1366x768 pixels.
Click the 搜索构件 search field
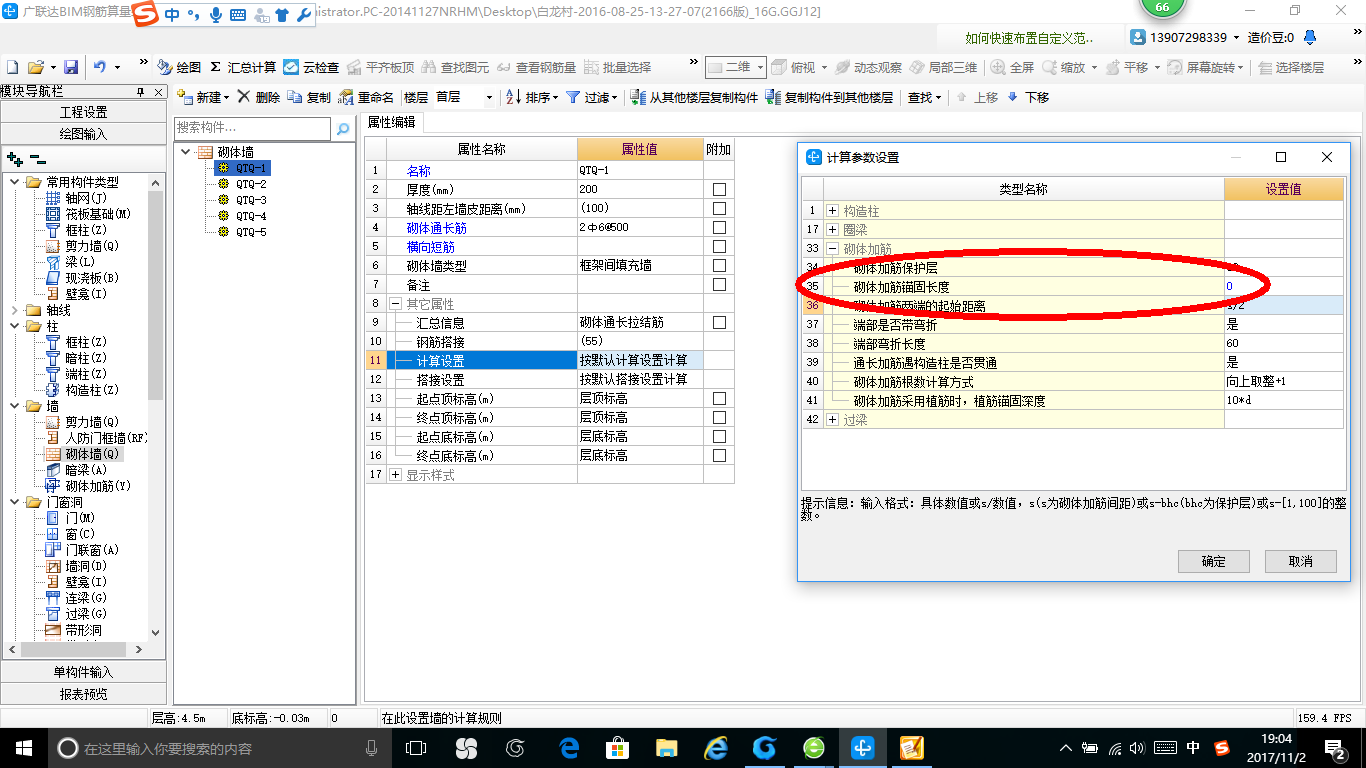click(x=252, y=128)
